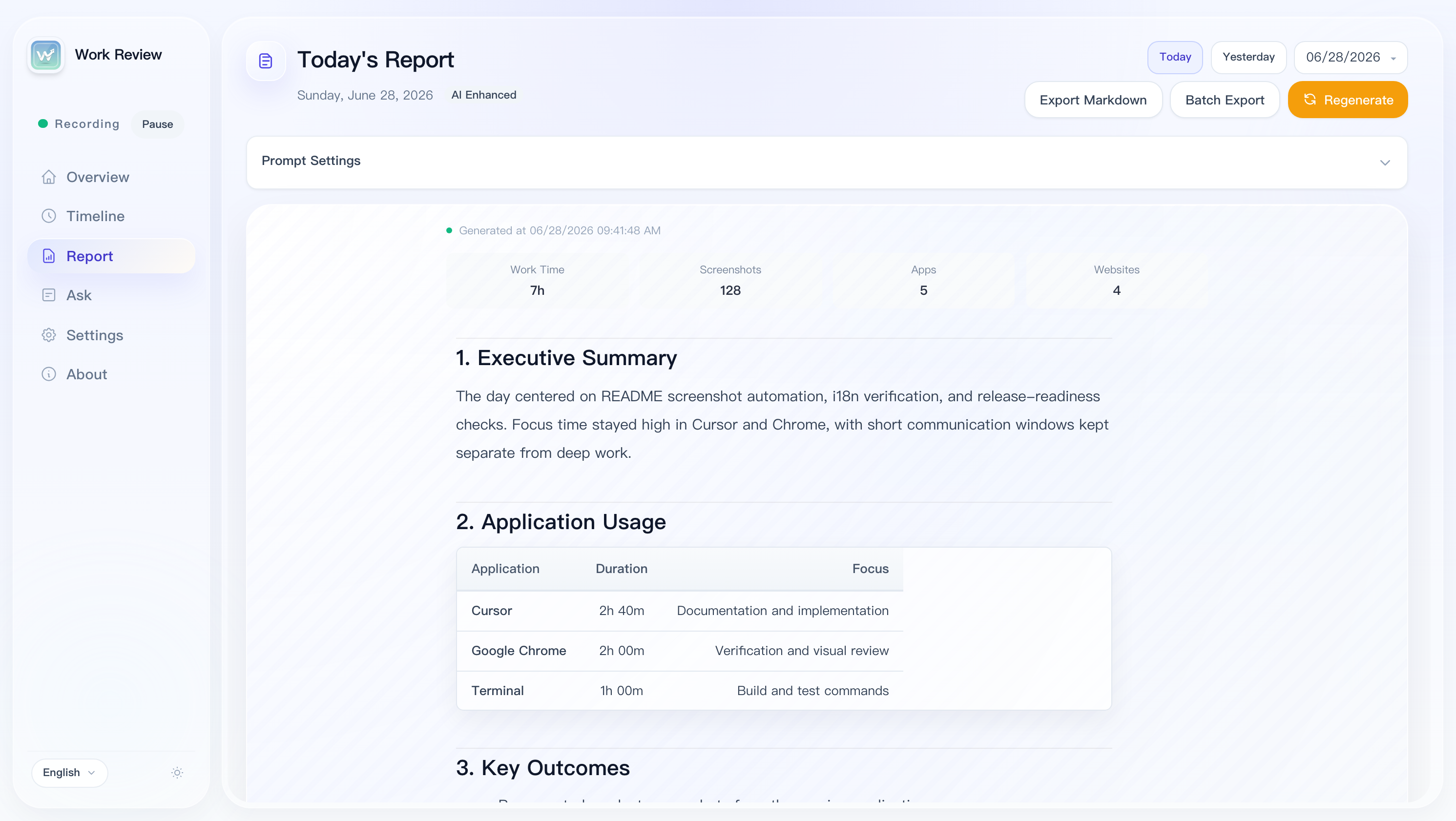The height and width of the screenshot is (821, 1456).
Task: Click the green recording status dot
Action: [43, 124]
